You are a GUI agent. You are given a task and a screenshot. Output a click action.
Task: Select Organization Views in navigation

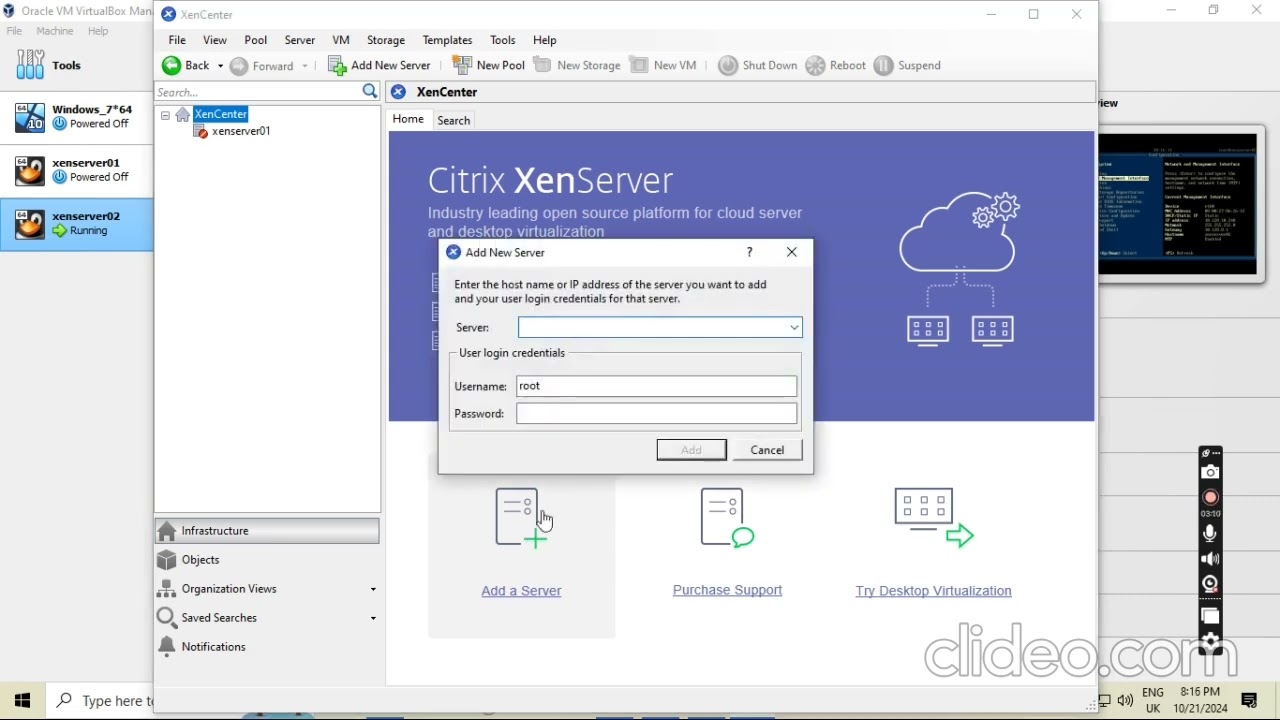229,589
